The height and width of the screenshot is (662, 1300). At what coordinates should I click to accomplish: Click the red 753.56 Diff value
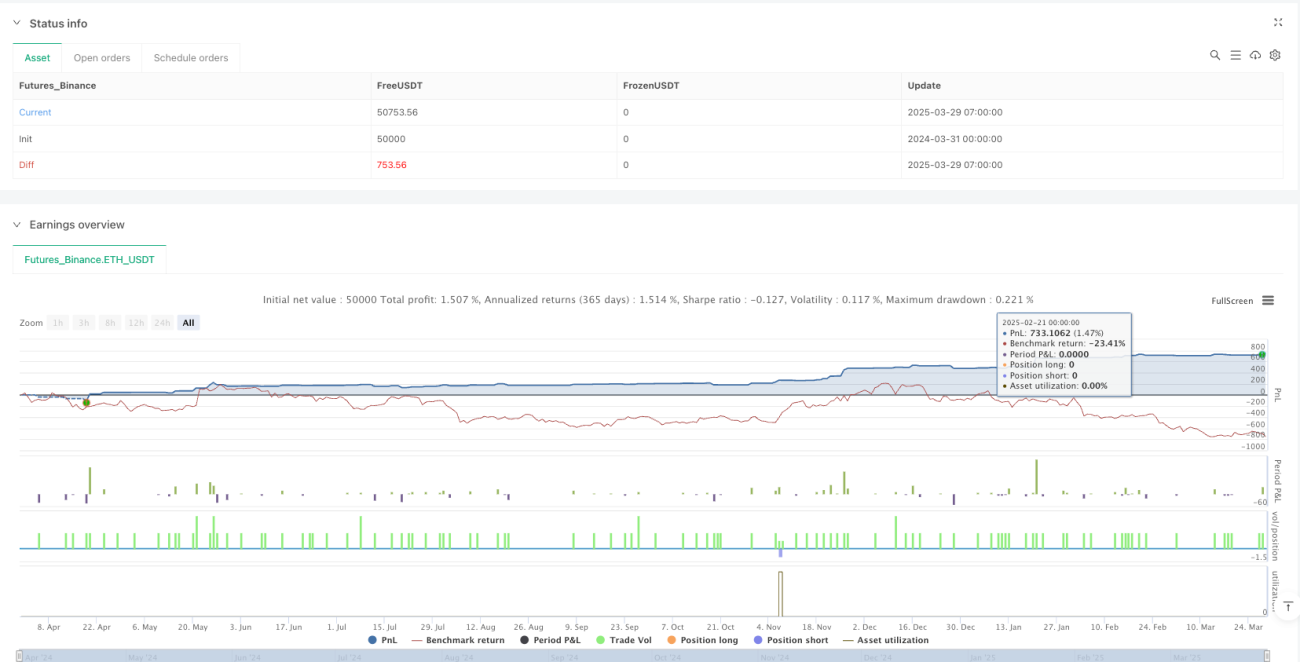click(391, 164)
